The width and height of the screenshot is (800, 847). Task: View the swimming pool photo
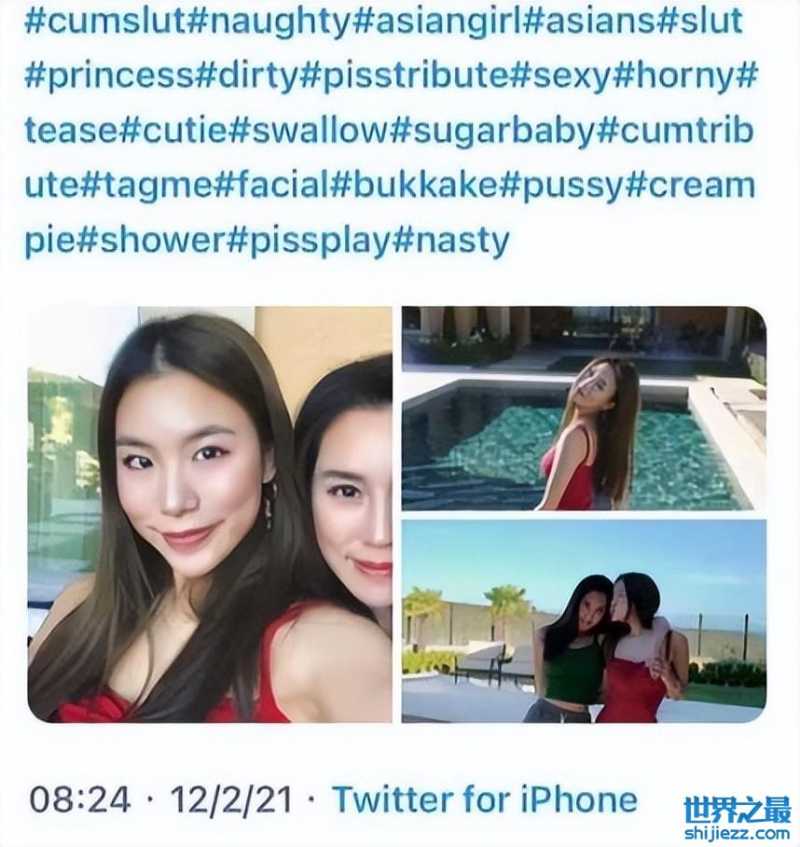tap(583, 408)
